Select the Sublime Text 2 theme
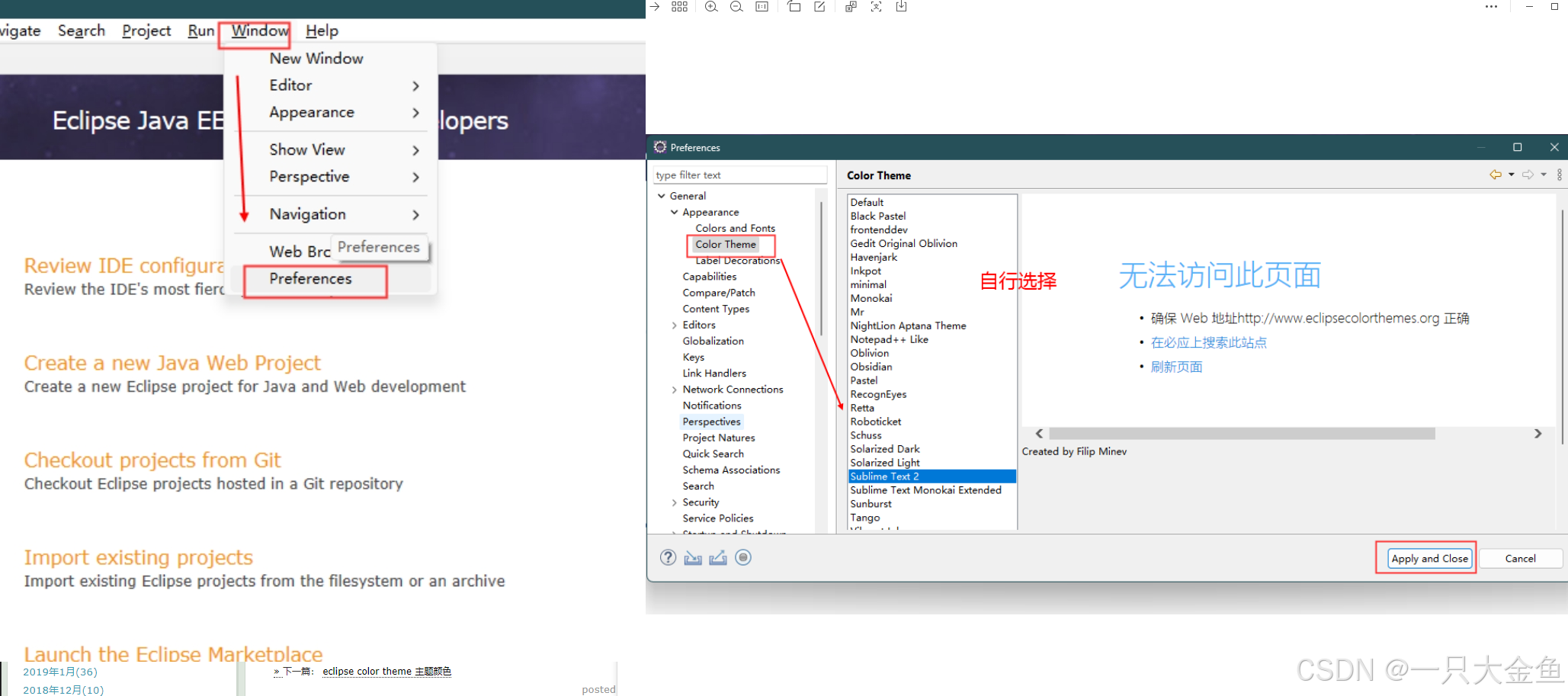This screenshot has width=1568, height=696. click(x=932, y=476)
